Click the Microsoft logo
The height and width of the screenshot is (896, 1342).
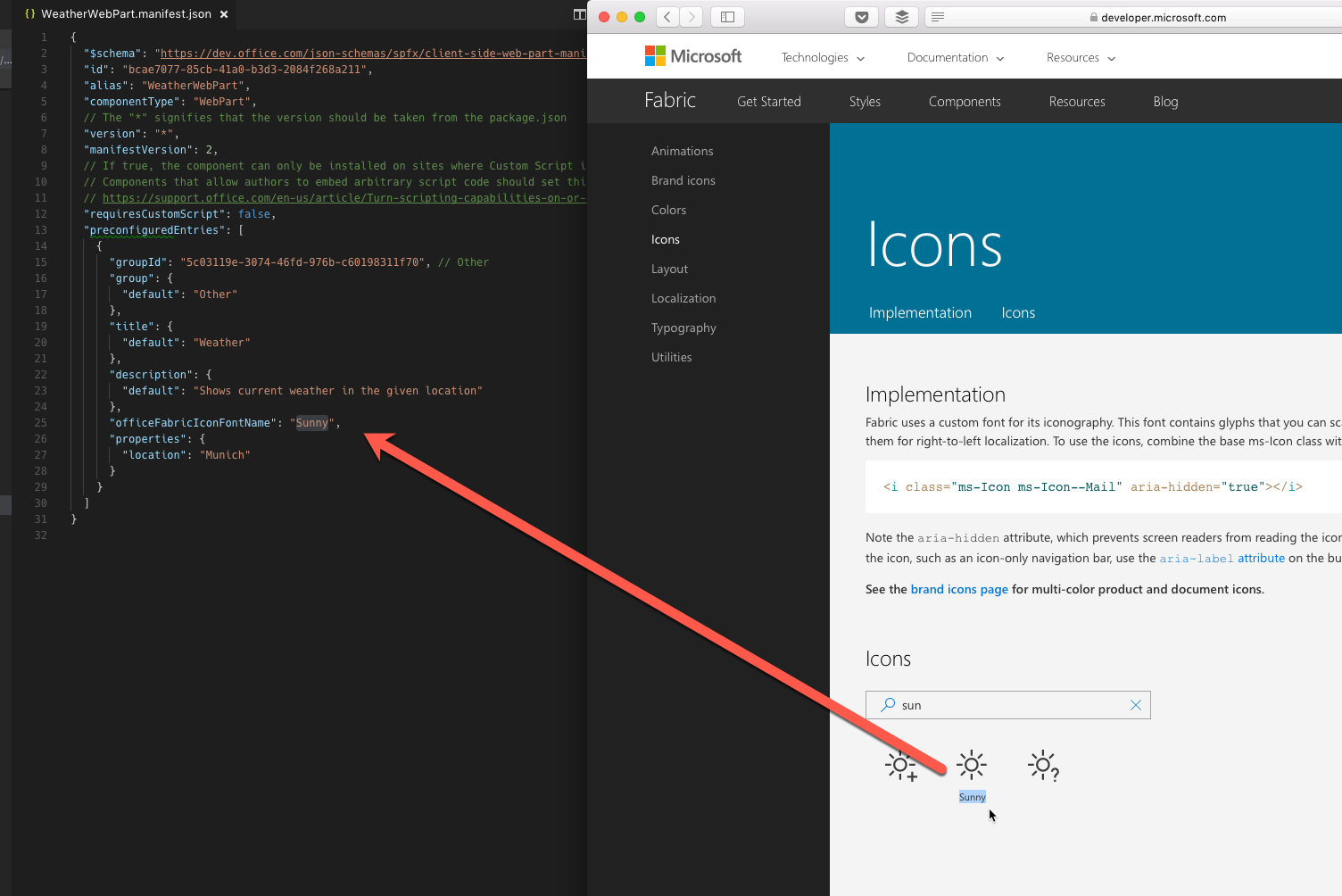pyautogui.click(x=692, y=55)
